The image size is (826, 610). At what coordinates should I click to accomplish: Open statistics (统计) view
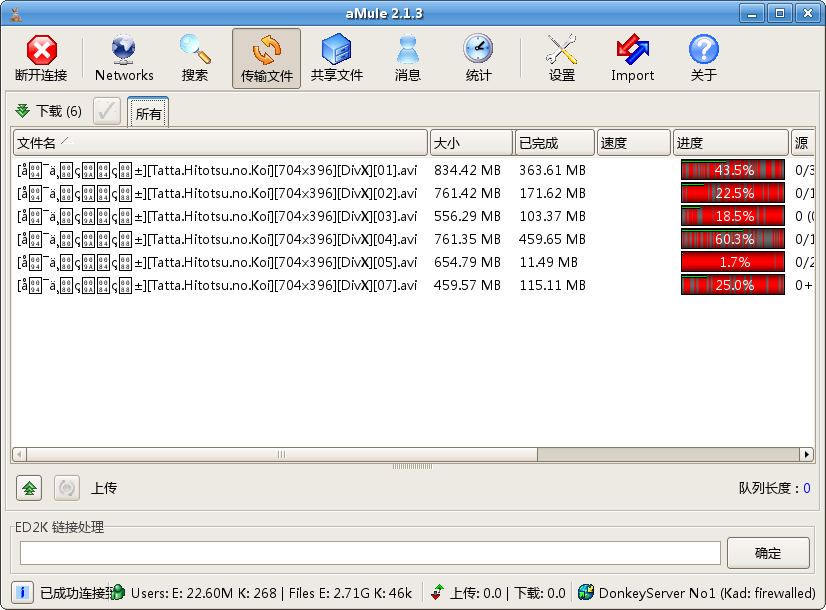click(x=478, y=58)
